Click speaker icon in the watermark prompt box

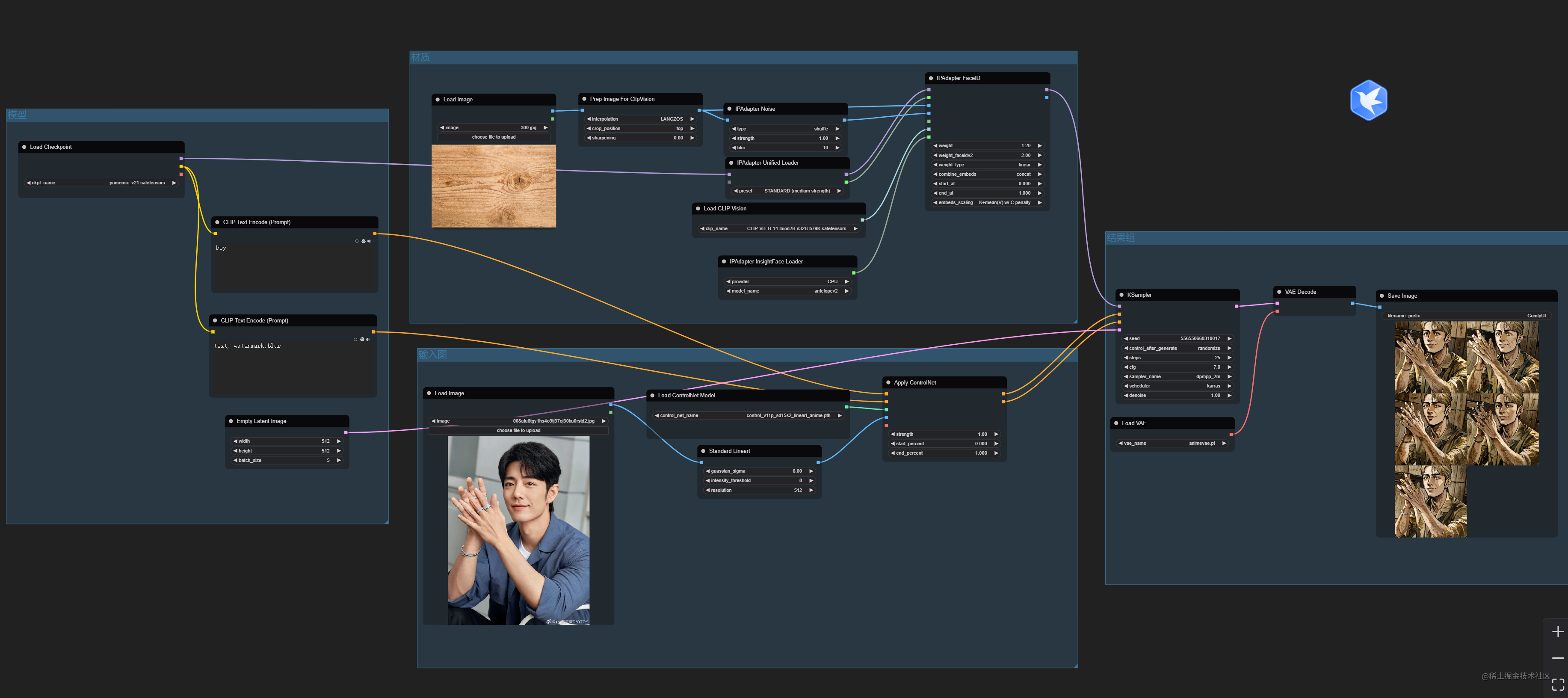click(368, 339)
